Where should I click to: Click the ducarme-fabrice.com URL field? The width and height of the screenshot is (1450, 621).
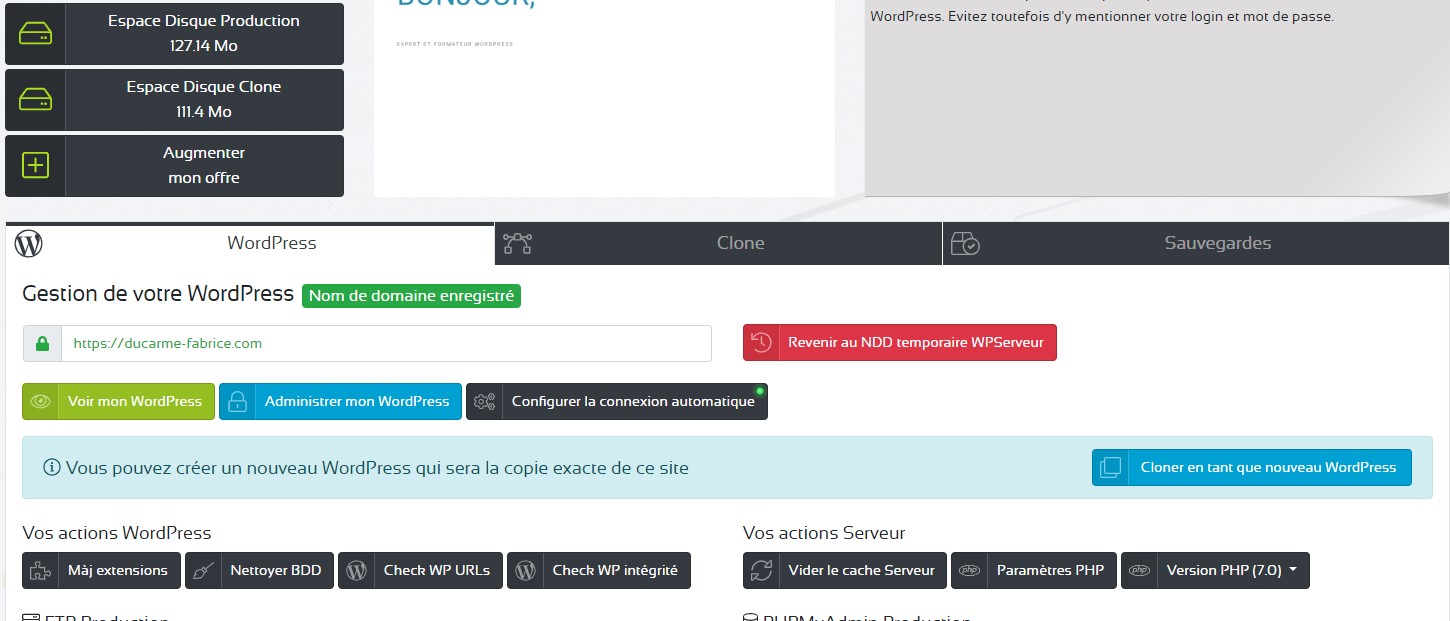click(x=385, y=343)
